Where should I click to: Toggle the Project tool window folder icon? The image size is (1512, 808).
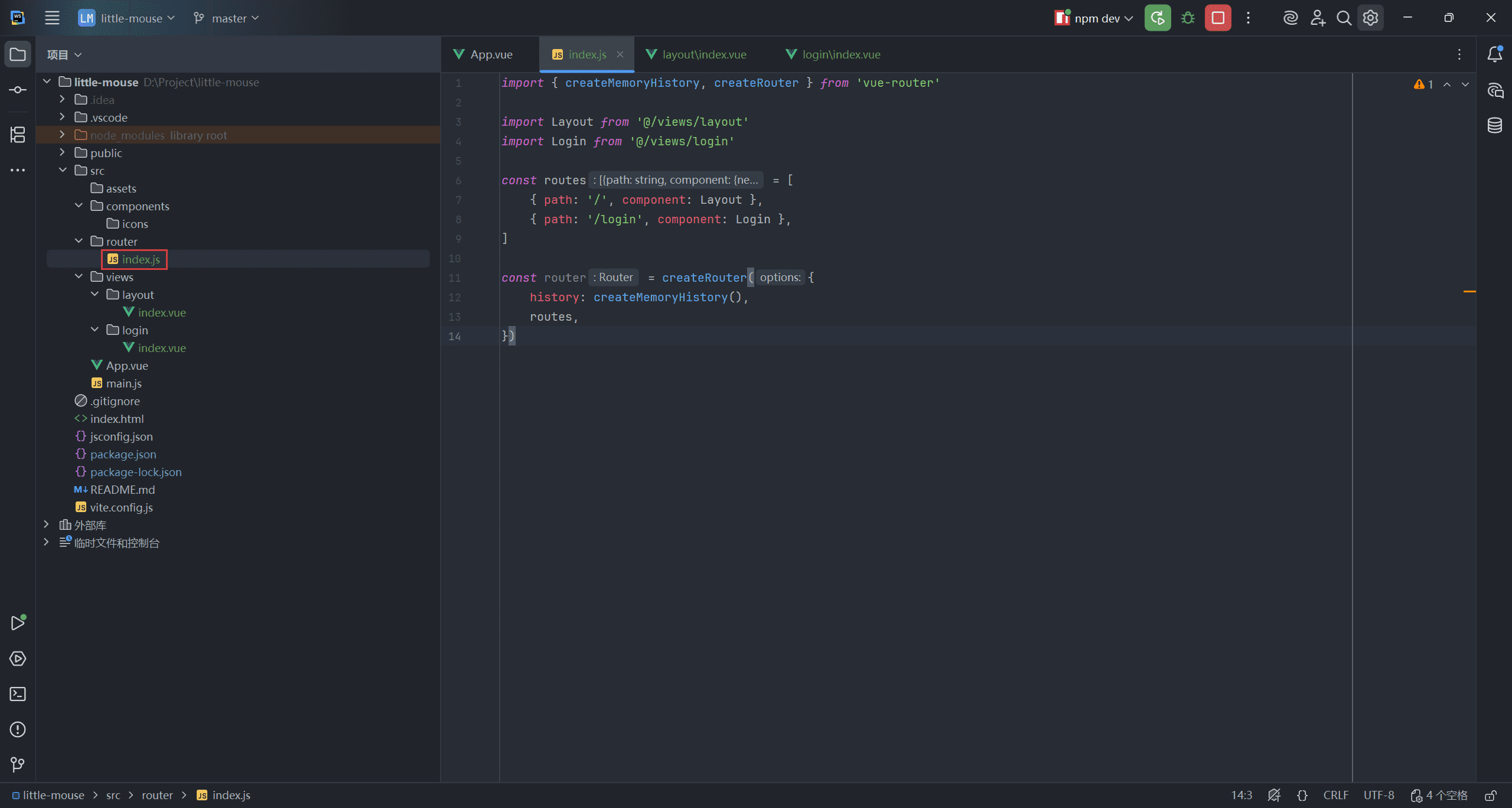click(18, 54)
